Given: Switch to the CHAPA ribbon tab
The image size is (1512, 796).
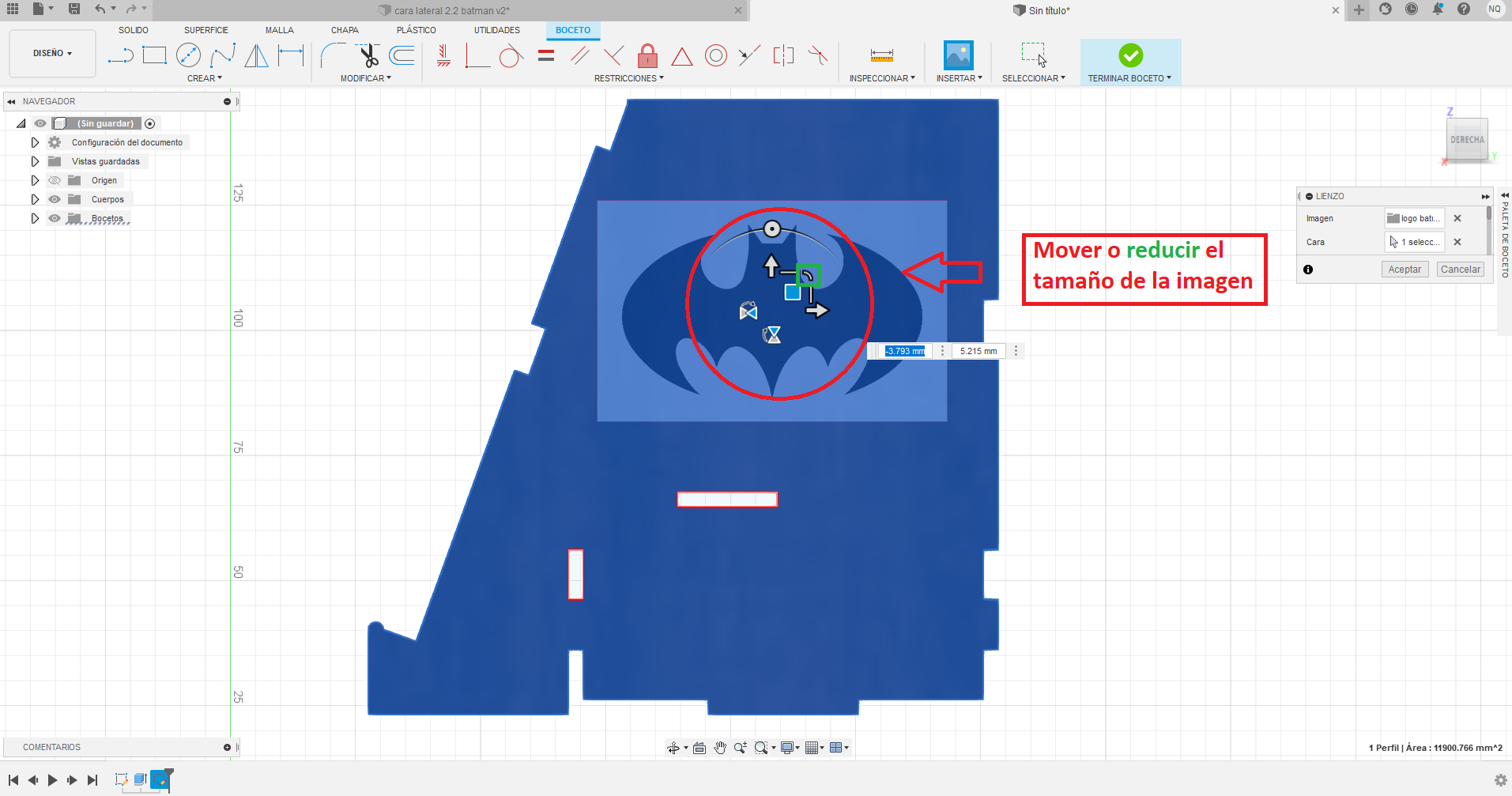Looking at the screenshot, I should coord(345,30).
